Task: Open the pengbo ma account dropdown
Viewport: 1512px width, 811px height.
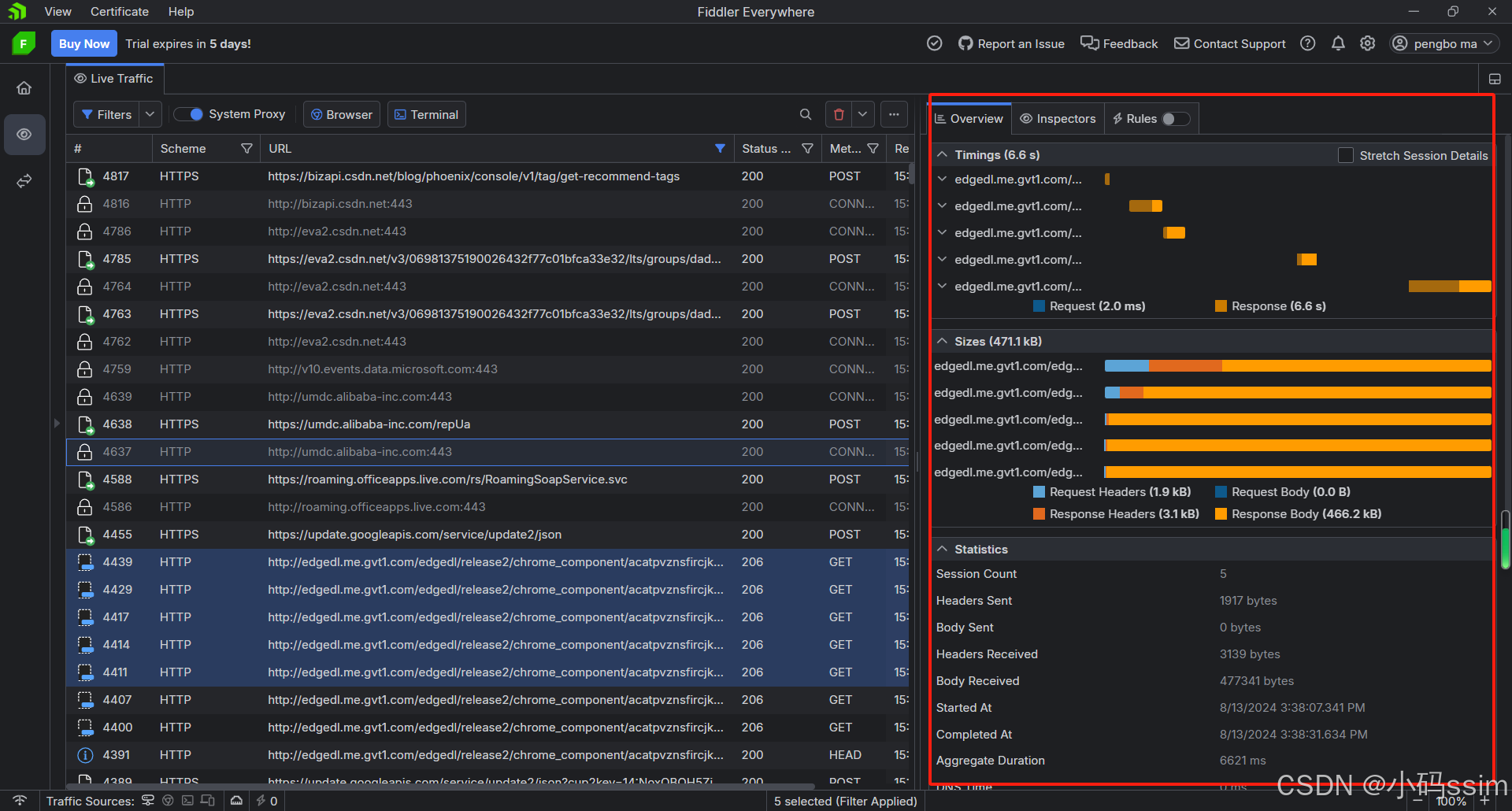Action: tap(1443, 44)
